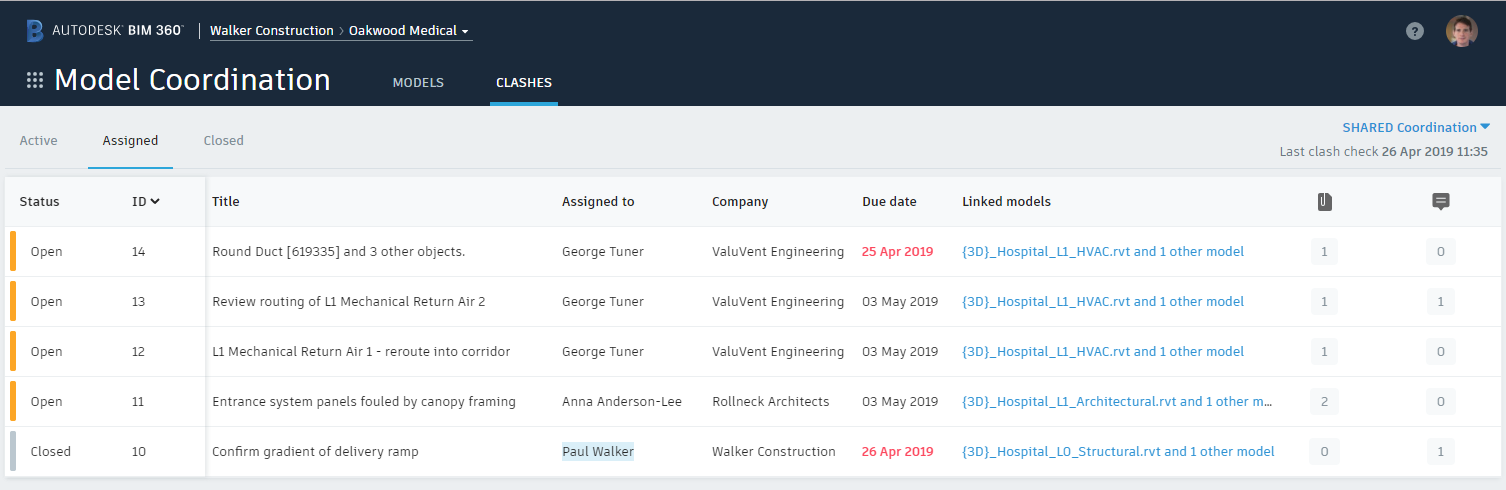Open the Oakwood Medical project dropdown
Image resolution: width=1506 pixels, height=490 pixels.
[410, 31]
